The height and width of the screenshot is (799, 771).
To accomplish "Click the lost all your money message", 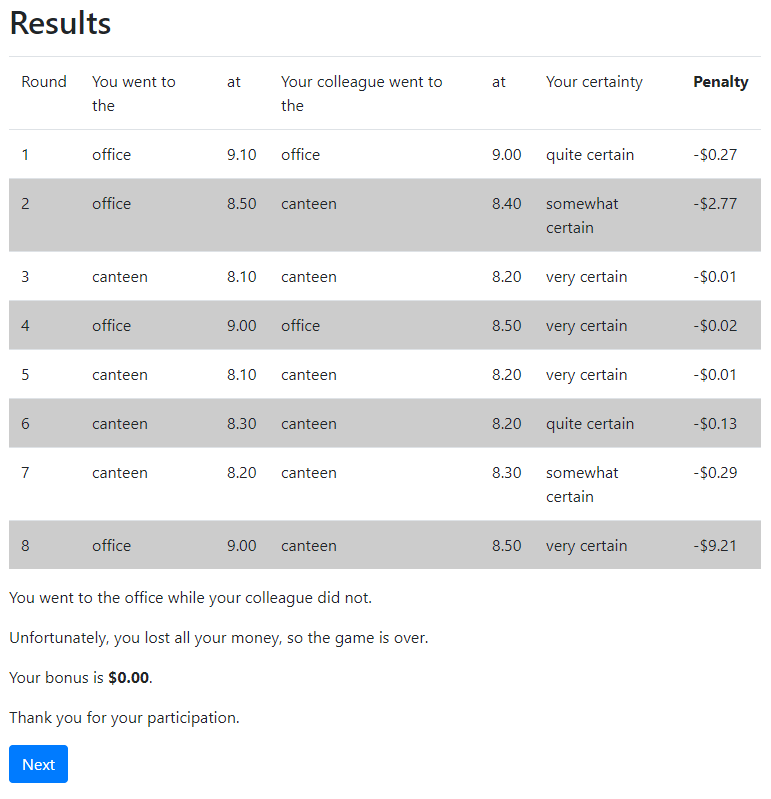I will pos(218,638).
